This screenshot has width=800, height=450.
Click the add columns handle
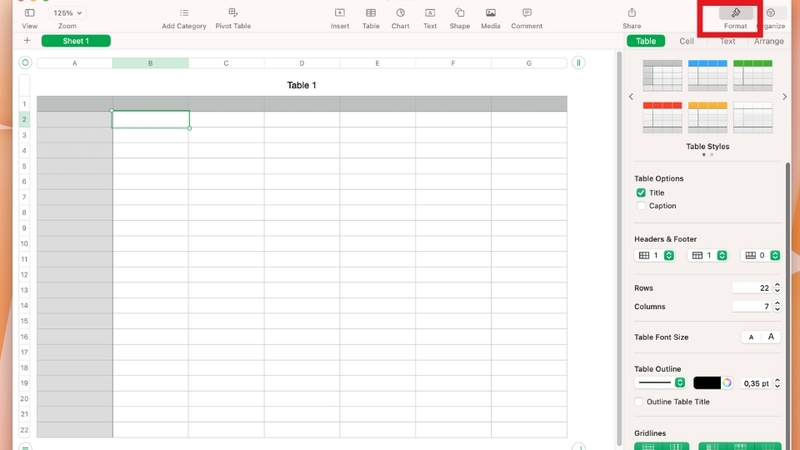coord(579,63)
